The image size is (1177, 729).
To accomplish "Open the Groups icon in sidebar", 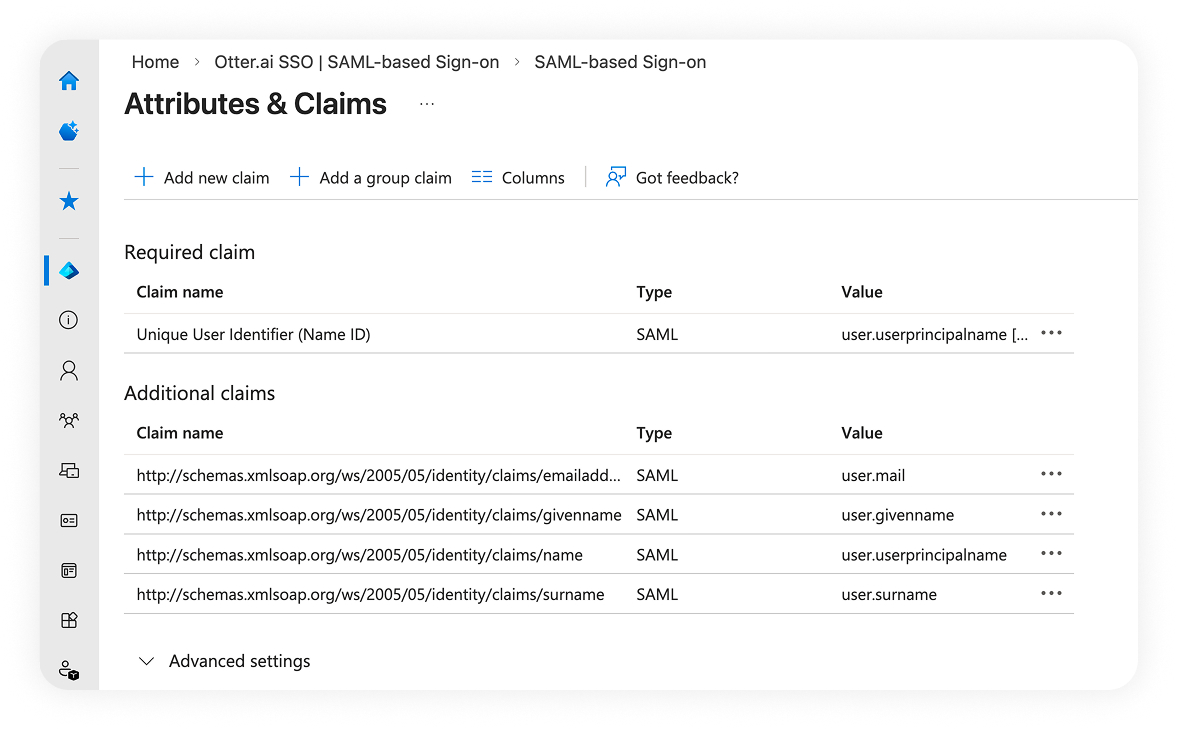I will point(69,420).
